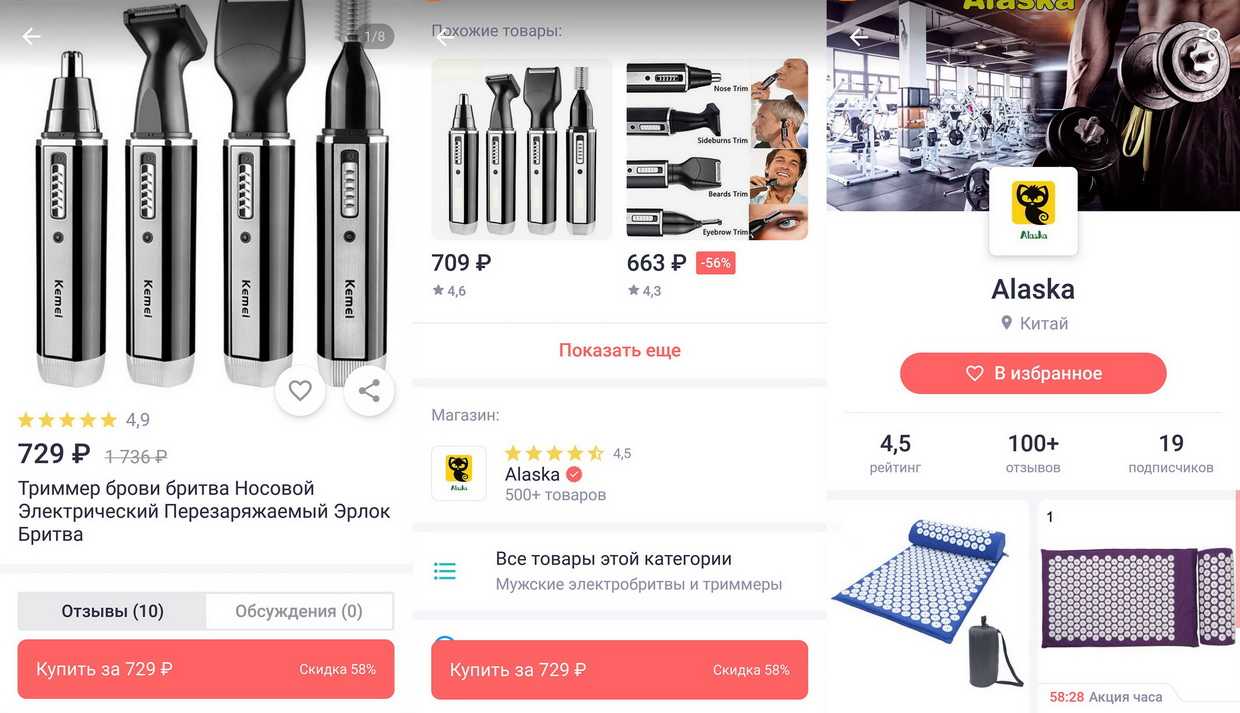Tap the middle screen's Купить за 729 ₽ button
Image resolution: width=1240 pixels, height=713 pixels.
click(x=619, y=669)
